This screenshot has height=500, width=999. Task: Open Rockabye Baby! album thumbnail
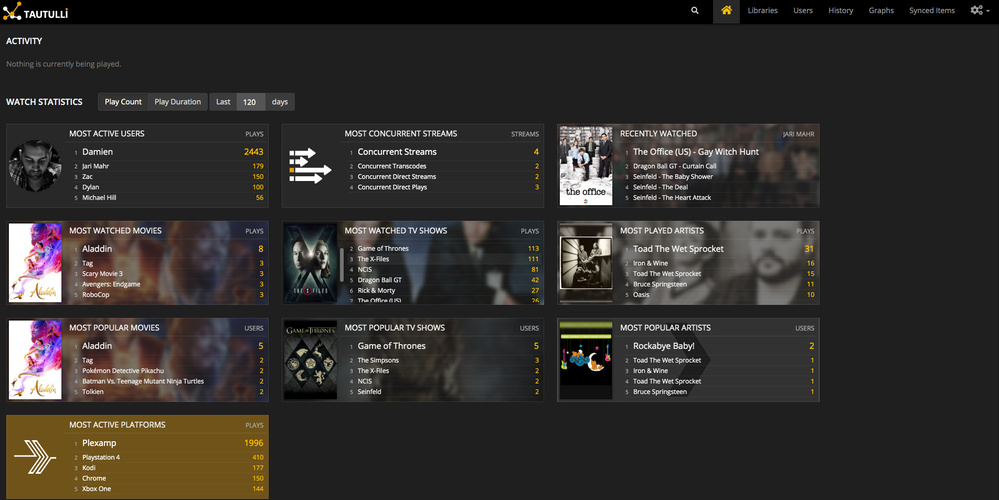(586, 360)
